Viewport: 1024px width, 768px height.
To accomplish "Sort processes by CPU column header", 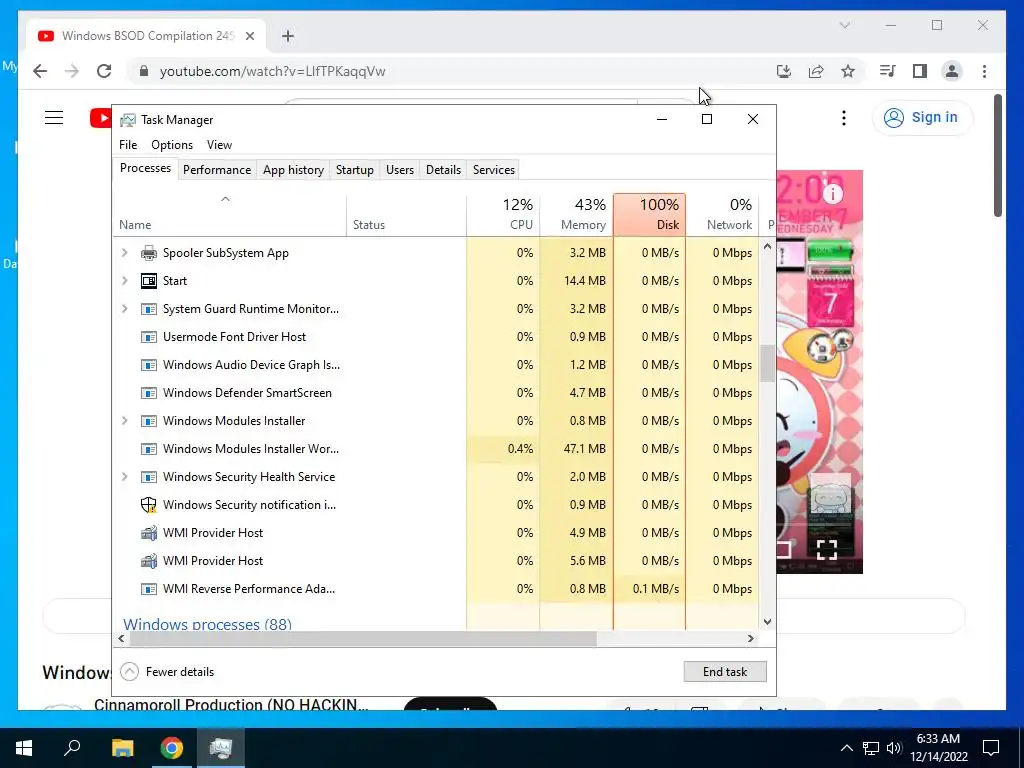I will [x=504, y=214].
